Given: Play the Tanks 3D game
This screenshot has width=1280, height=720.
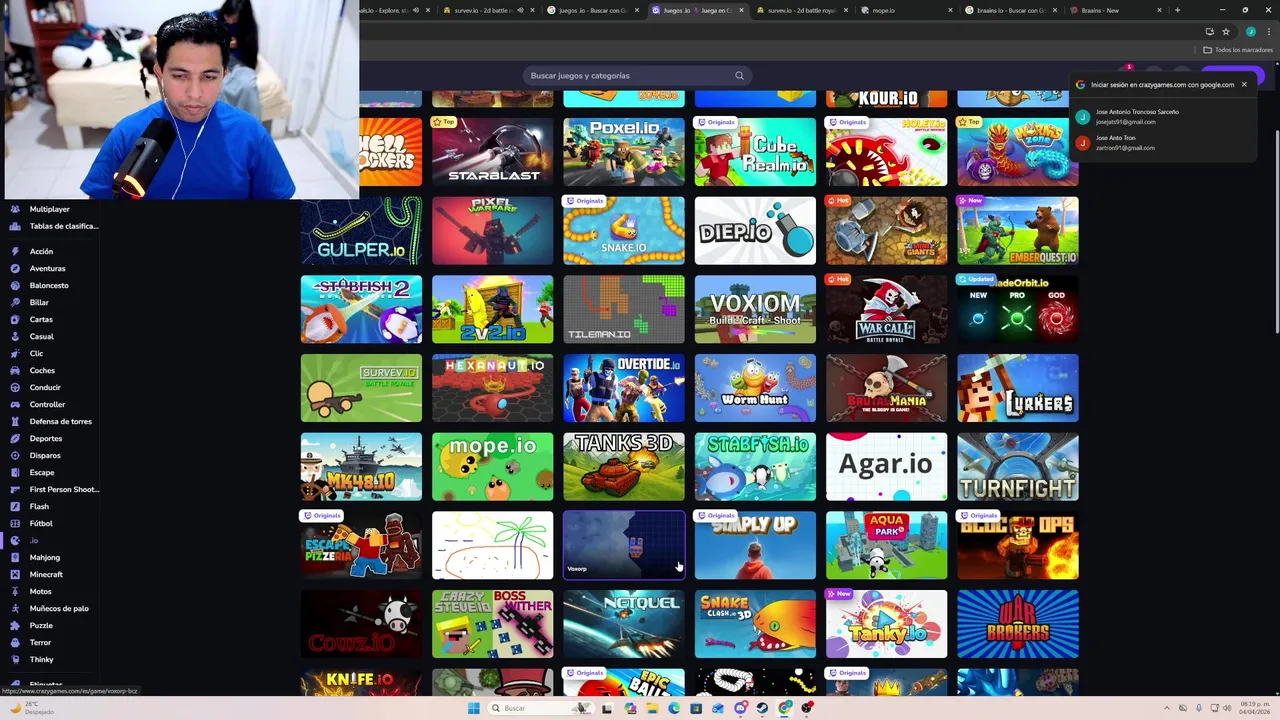Looking at the screenshot, I should 624,467.
